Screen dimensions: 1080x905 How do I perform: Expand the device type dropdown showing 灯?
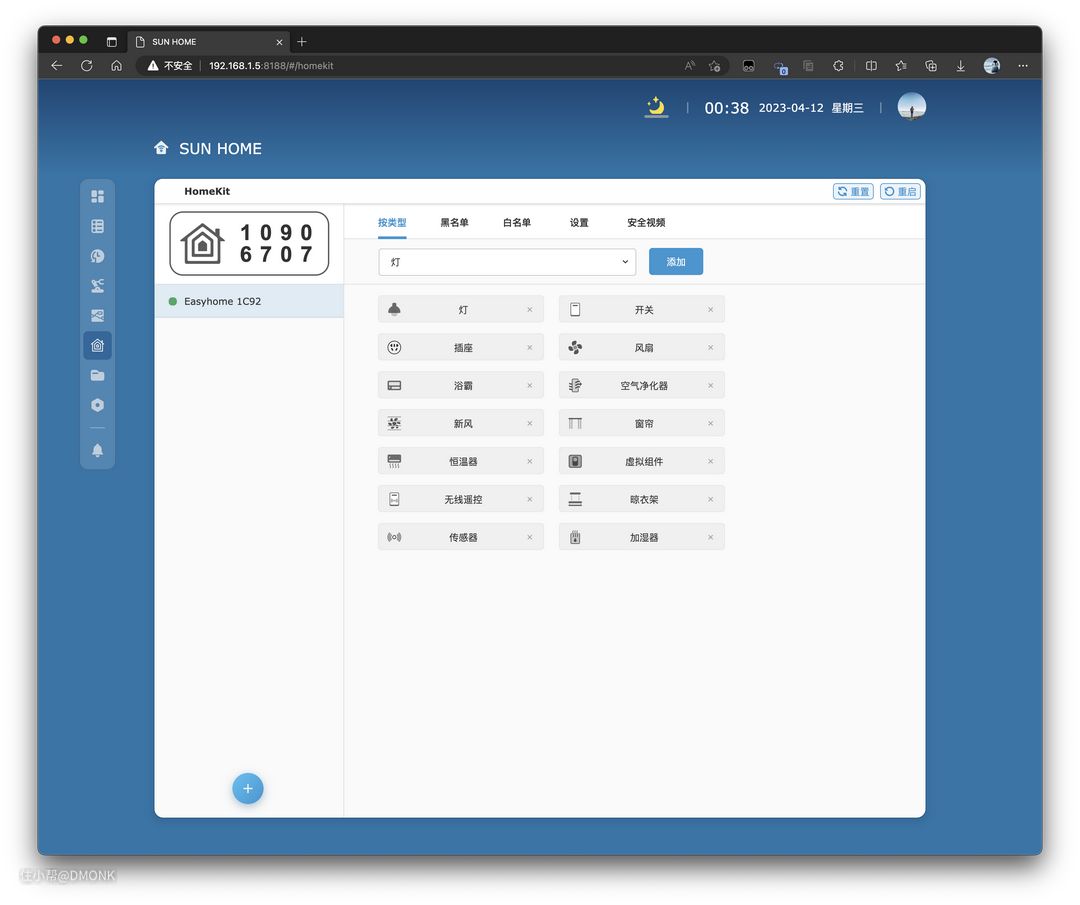click(x=507, y=262)
